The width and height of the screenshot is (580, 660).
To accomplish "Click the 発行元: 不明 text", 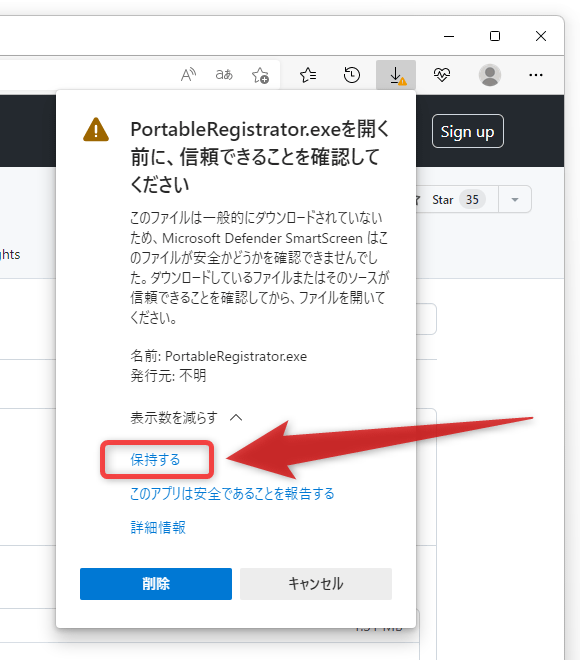I will [x=168, y=375].
